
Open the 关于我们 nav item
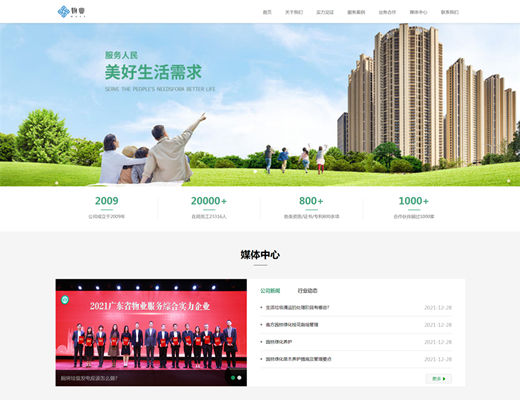point(294,12)
